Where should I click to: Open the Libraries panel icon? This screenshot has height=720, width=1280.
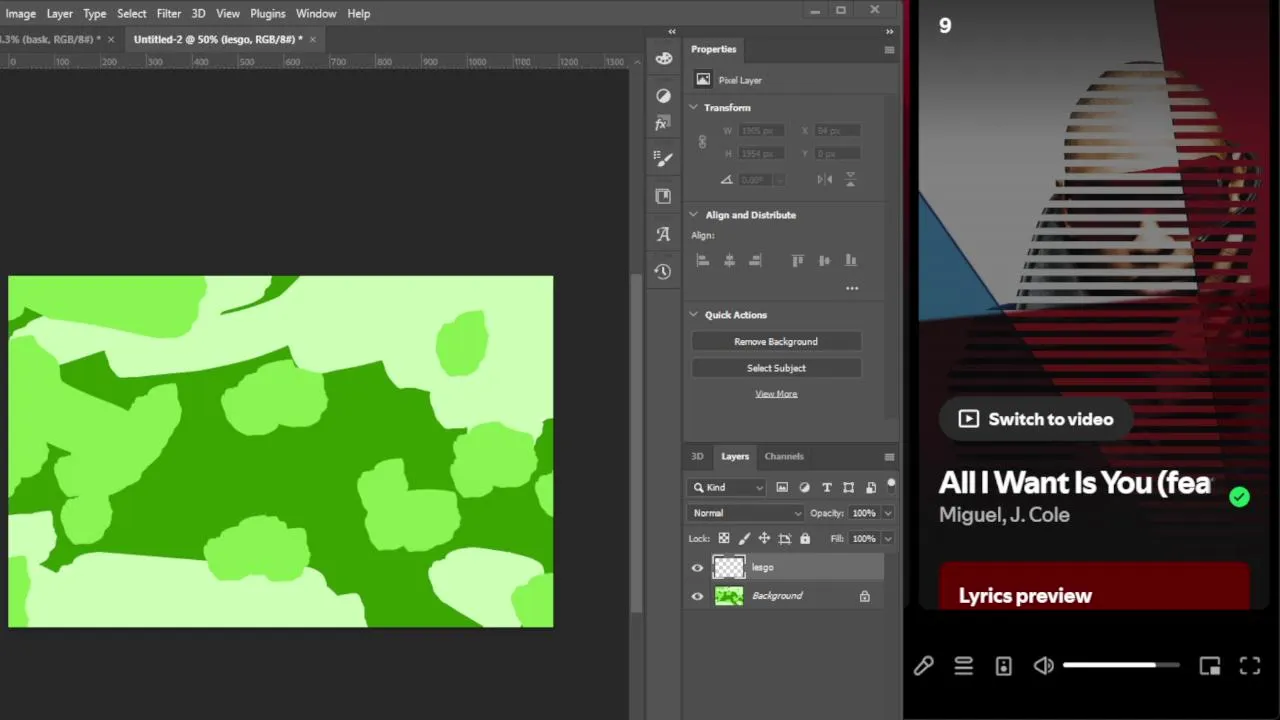coord(663,196)
